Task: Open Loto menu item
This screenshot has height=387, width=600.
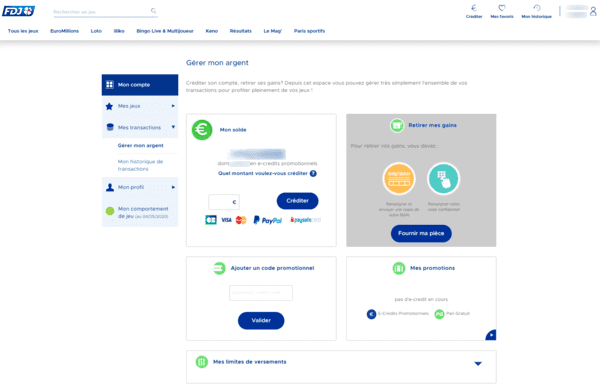Action: (x=96, y=31)
